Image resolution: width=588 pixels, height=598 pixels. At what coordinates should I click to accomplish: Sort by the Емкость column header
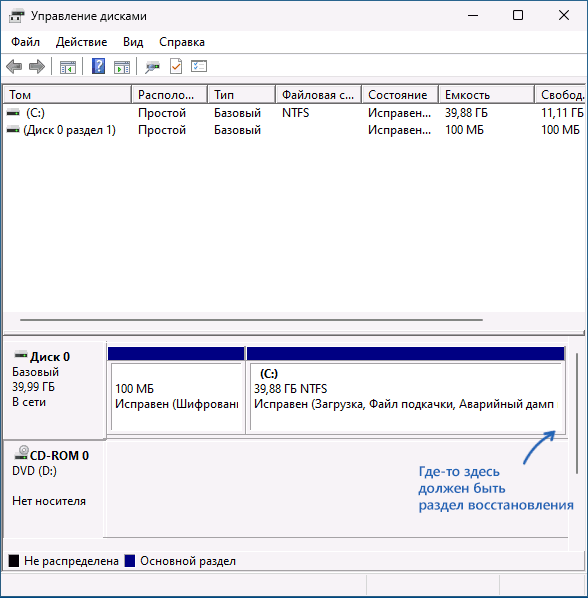486,95
